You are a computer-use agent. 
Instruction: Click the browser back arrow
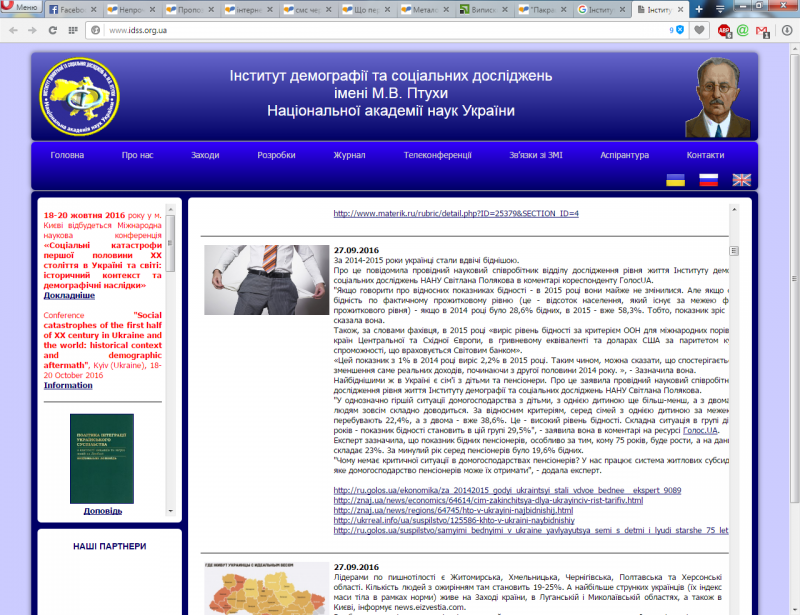[x=13, y=30]
